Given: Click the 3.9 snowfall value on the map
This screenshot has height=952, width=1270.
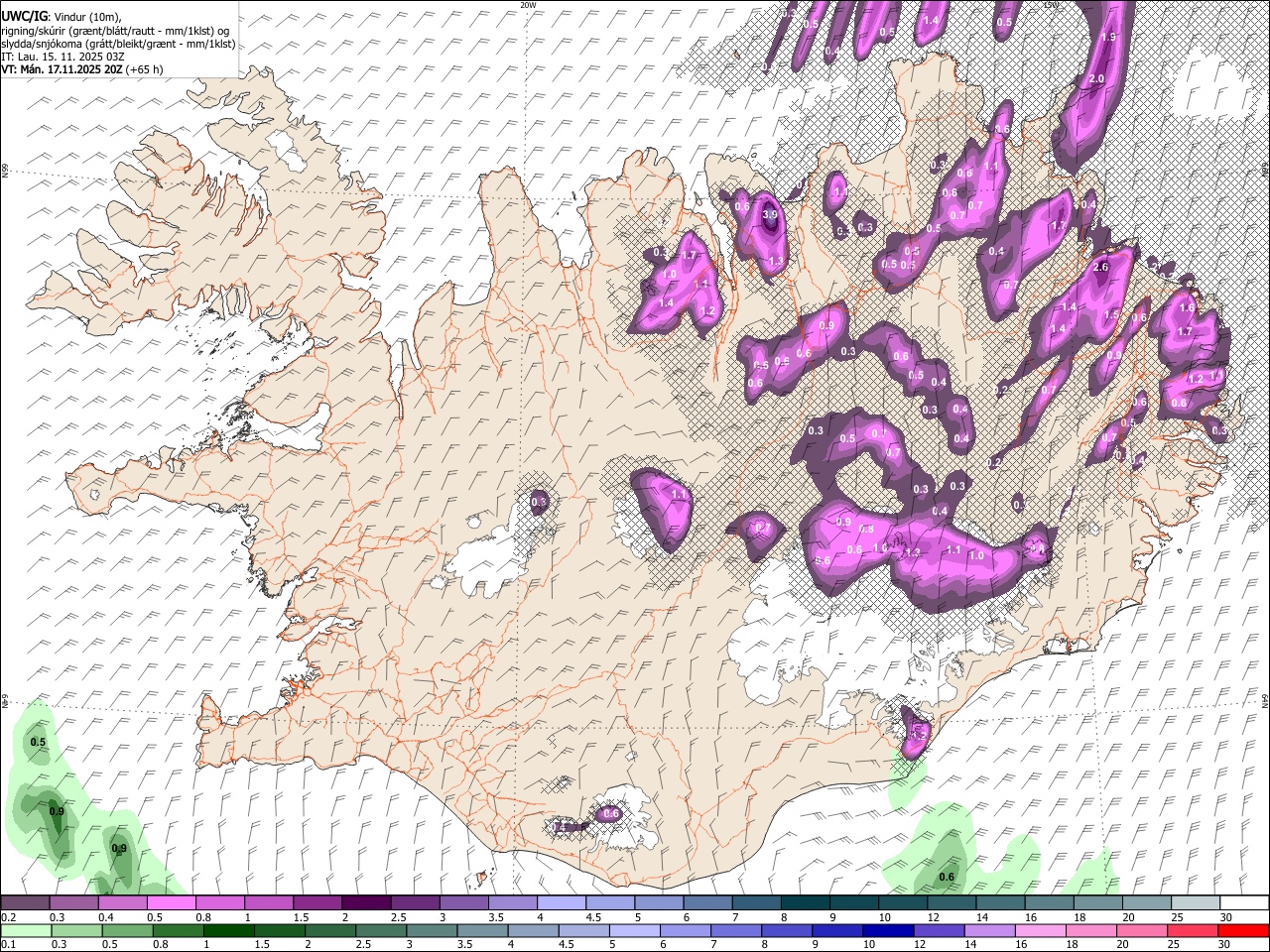Looking at the screenshot, I should click(770, 213).
